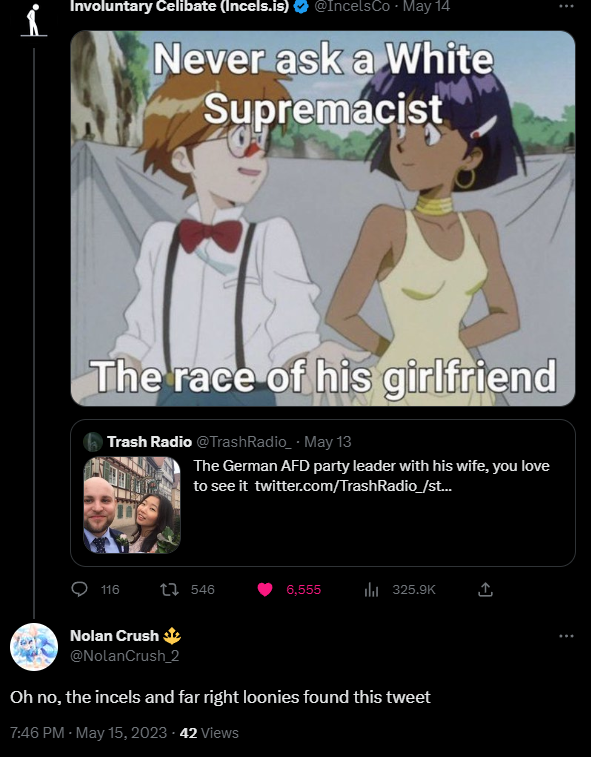Screen dimensions: 591x757
Task: Click the blue verified badge
Action: pyautogui.click(x=301, y=7)
